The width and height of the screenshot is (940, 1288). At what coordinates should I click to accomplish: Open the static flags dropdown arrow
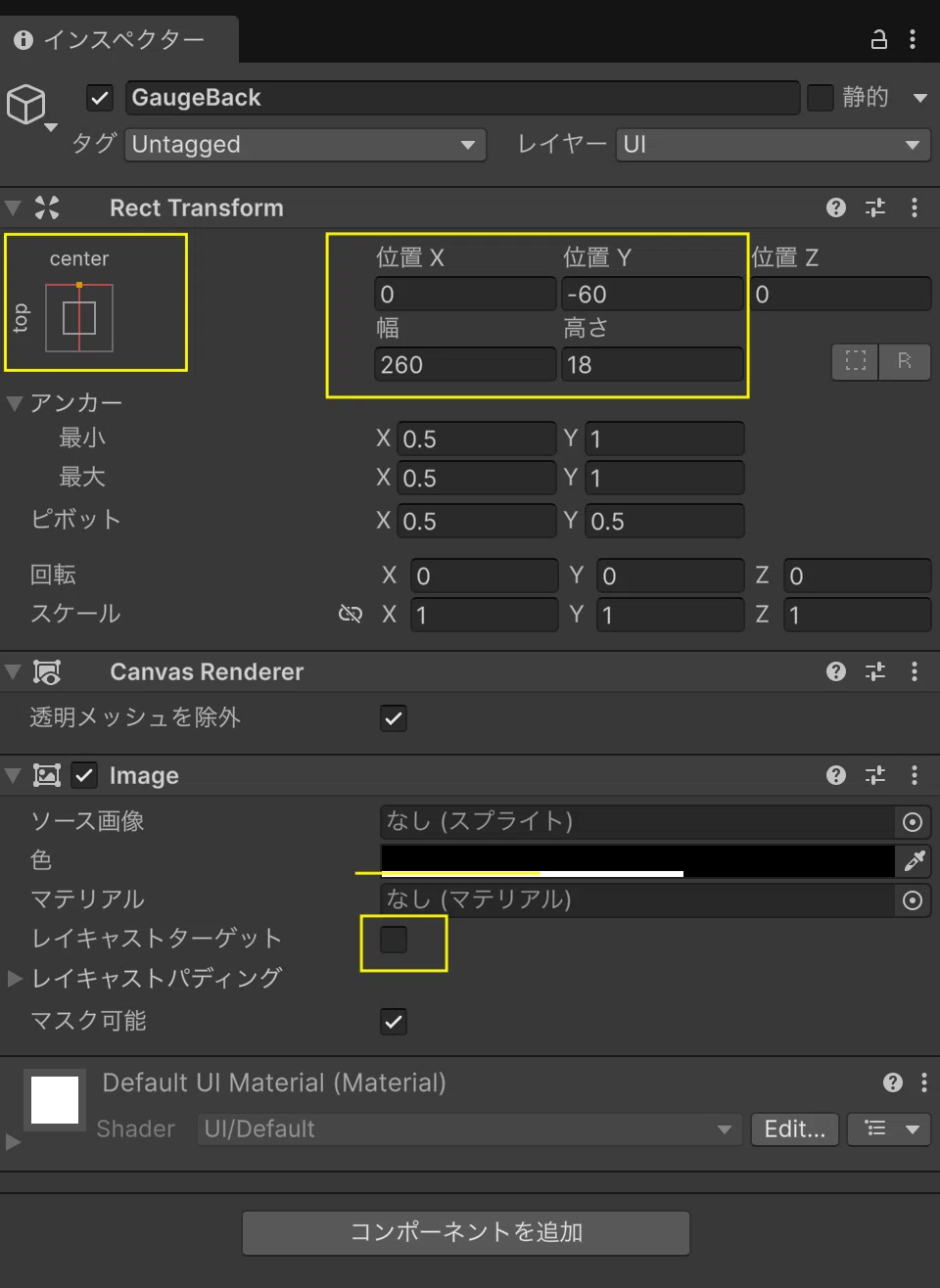click(920, 98)
